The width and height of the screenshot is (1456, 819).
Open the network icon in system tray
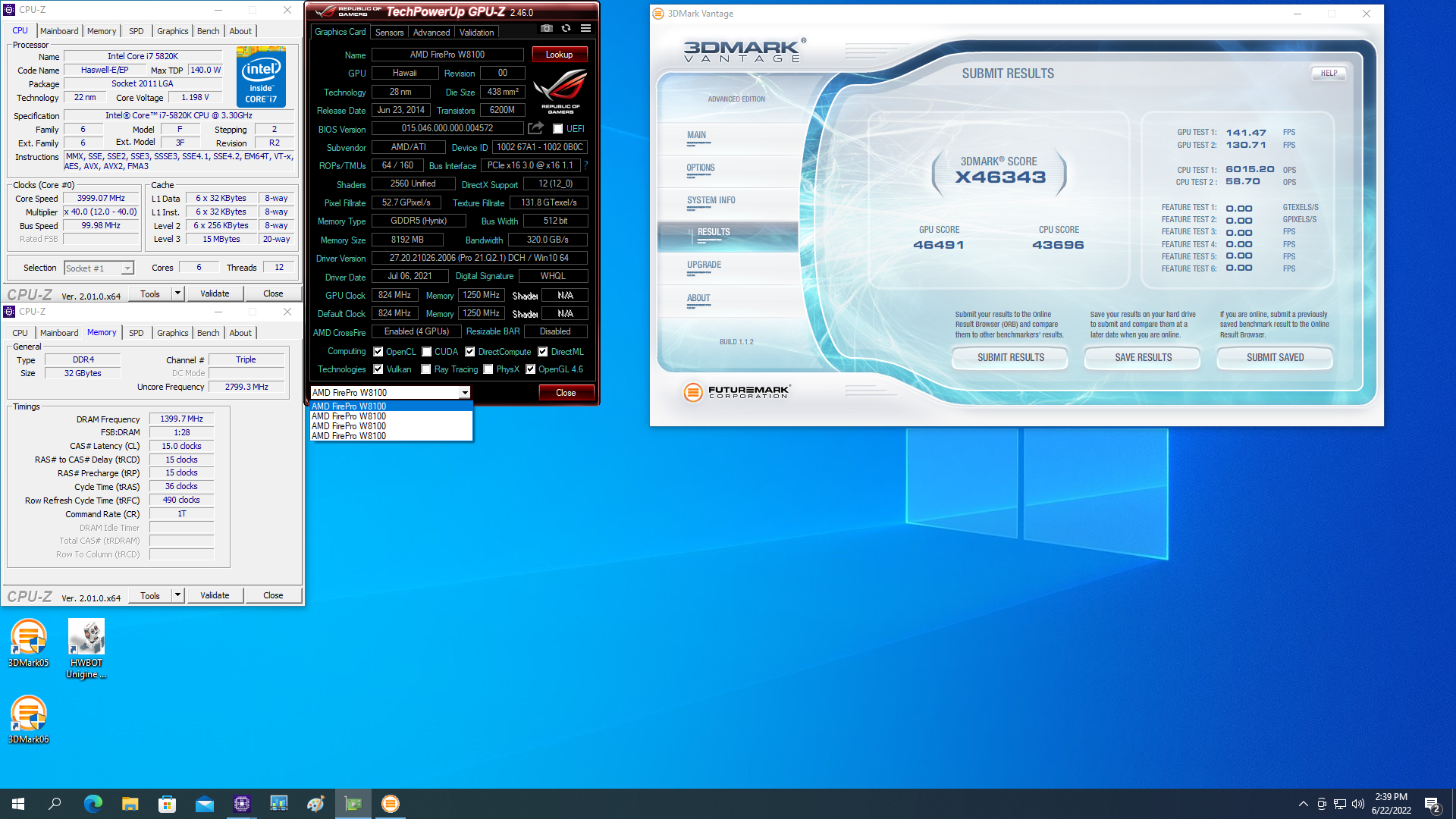pos(1340,804)
